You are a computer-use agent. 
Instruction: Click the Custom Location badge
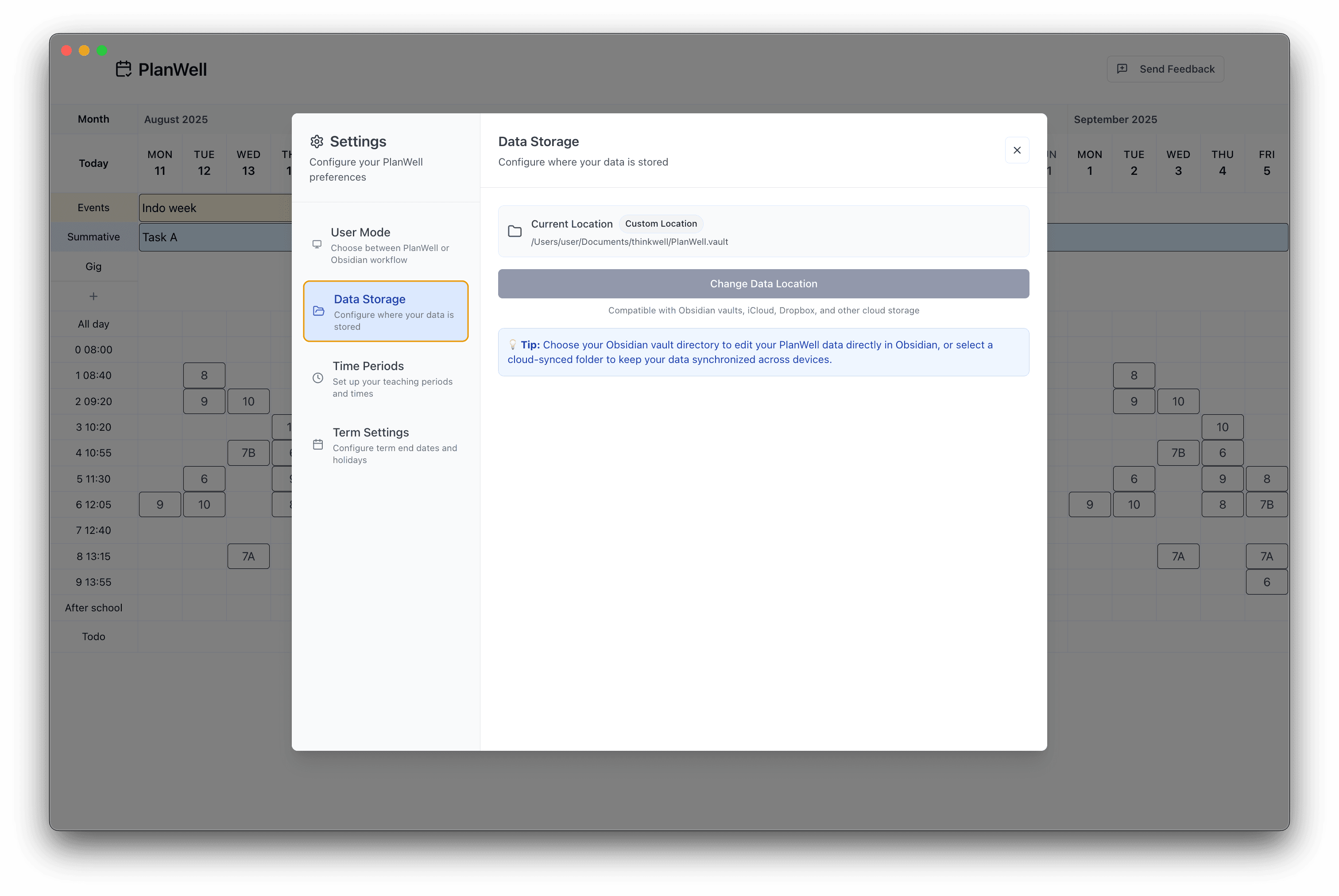661,224
